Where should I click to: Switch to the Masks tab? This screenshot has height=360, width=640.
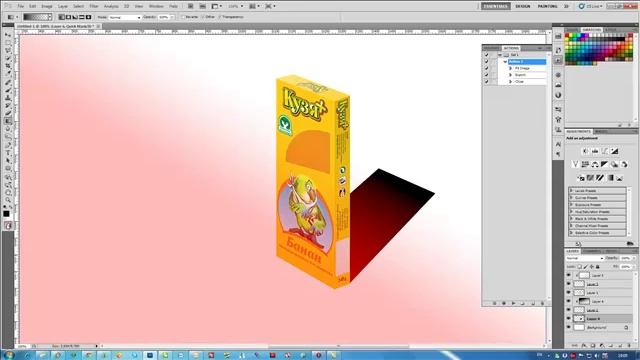[601, 131]
